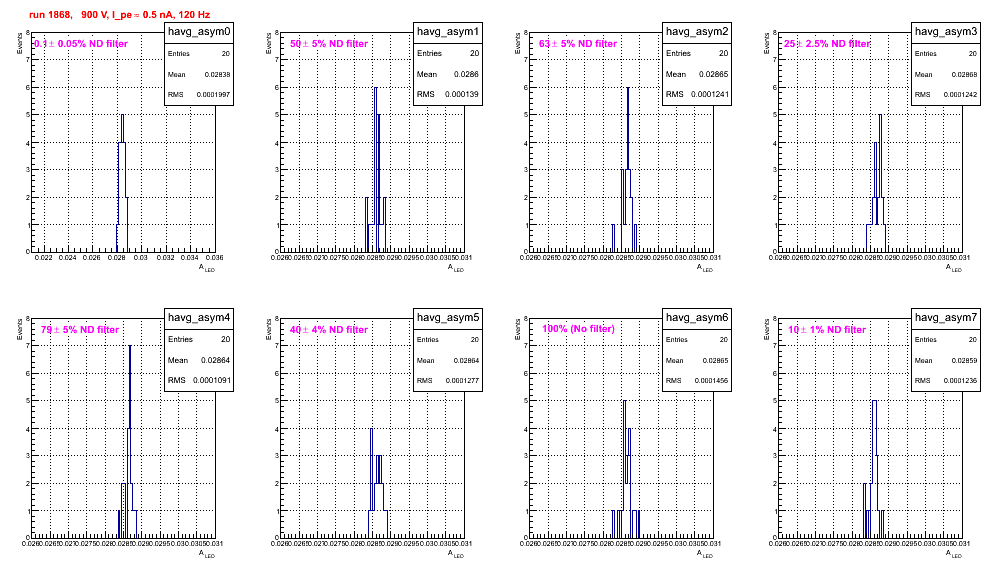Click the A_LED axis label under havg_asym7 plot

click(954, 554)
